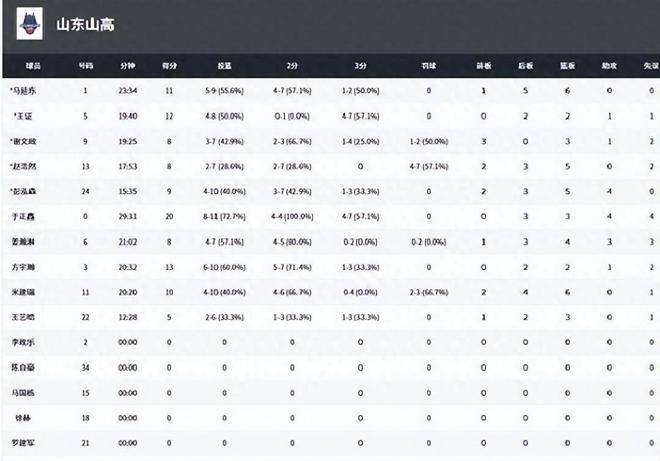Screen dimensions: 660x461
Task: Sort by the 得分 column header
Action: pyautogui.click(x=170, y=65)
